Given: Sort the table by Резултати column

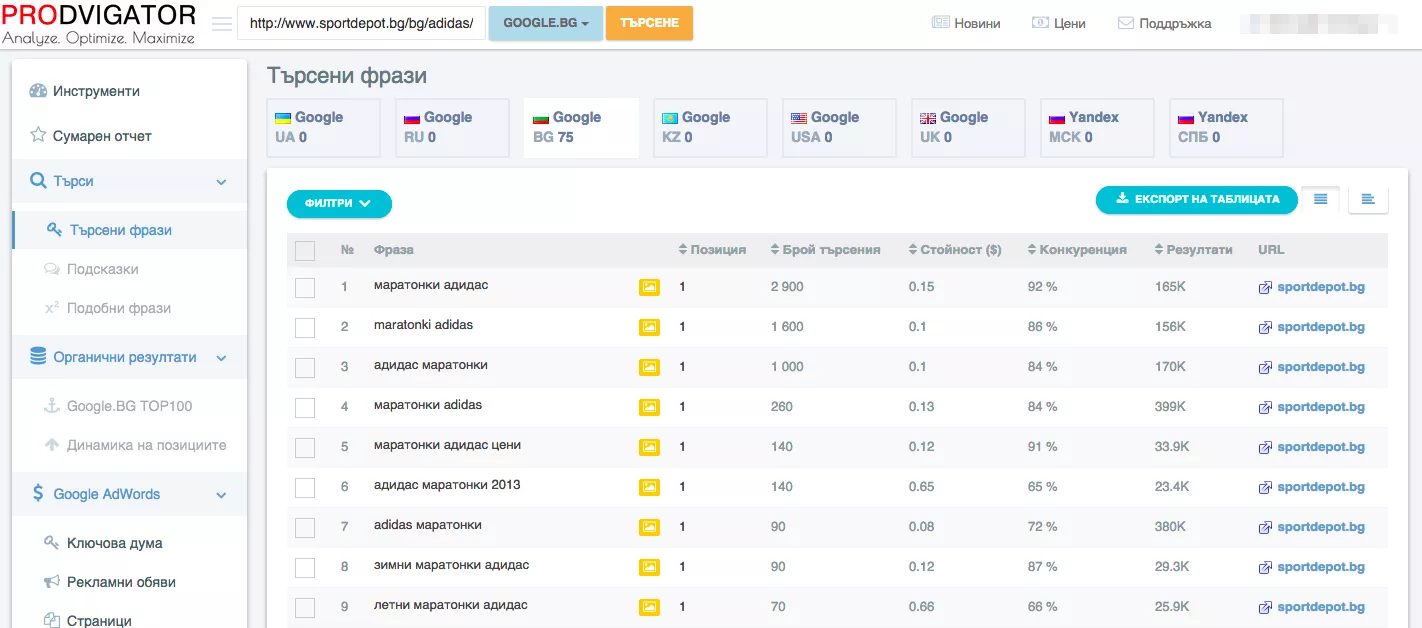Looking at the screenshot, I should pyautogui.click(x=1193, y=250).
